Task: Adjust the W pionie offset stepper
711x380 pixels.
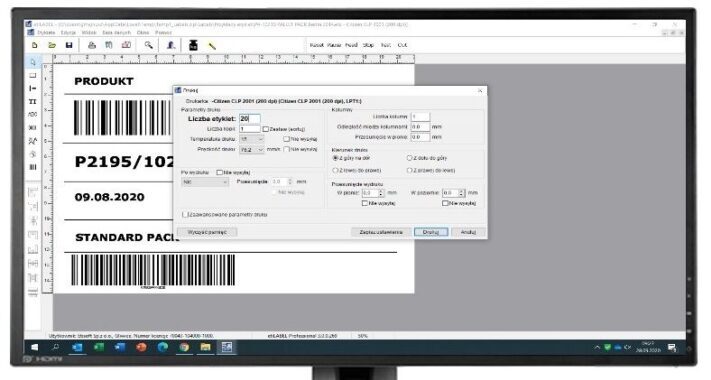Action: [381, 193]
